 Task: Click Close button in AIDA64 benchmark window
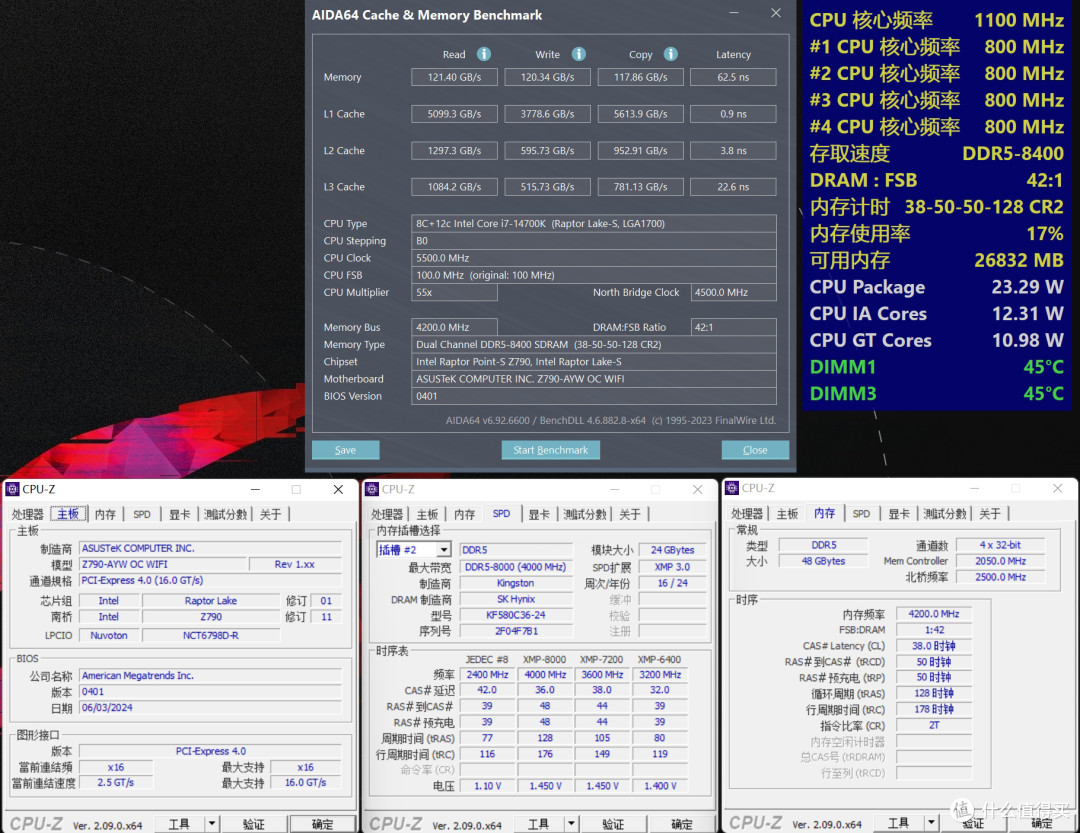pyautogui.click(x=755, y=450)
